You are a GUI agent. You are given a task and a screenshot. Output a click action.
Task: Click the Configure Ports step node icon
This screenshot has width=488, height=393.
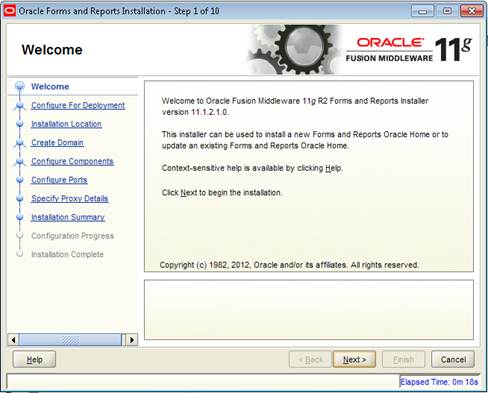(20, 180)
